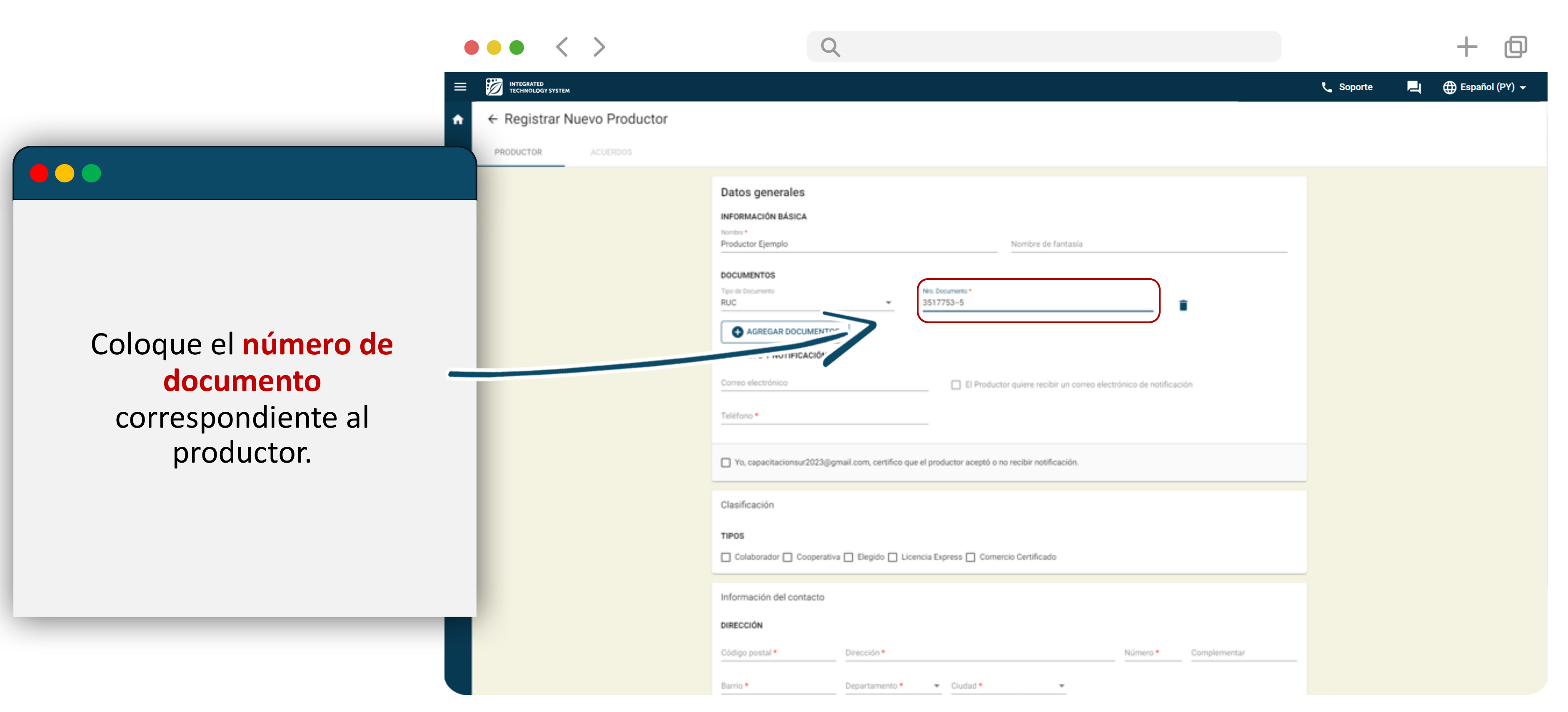Enable the Cooperativa type checkbox

pos(788,558)
